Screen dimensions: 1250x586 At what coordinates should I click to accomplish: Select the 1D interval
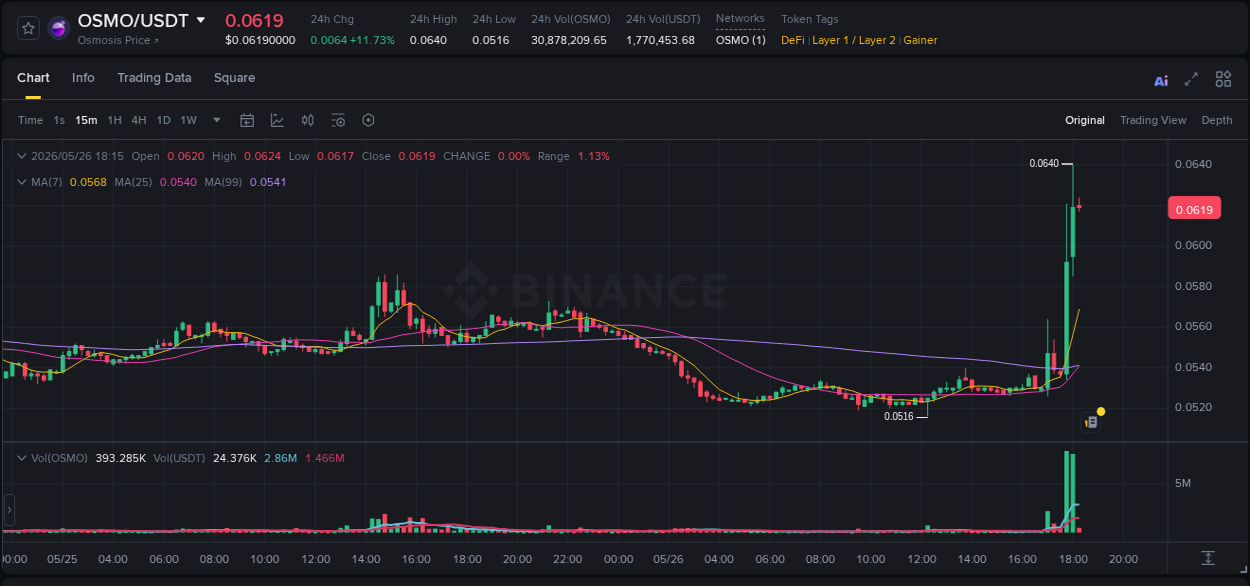[164, 120]
